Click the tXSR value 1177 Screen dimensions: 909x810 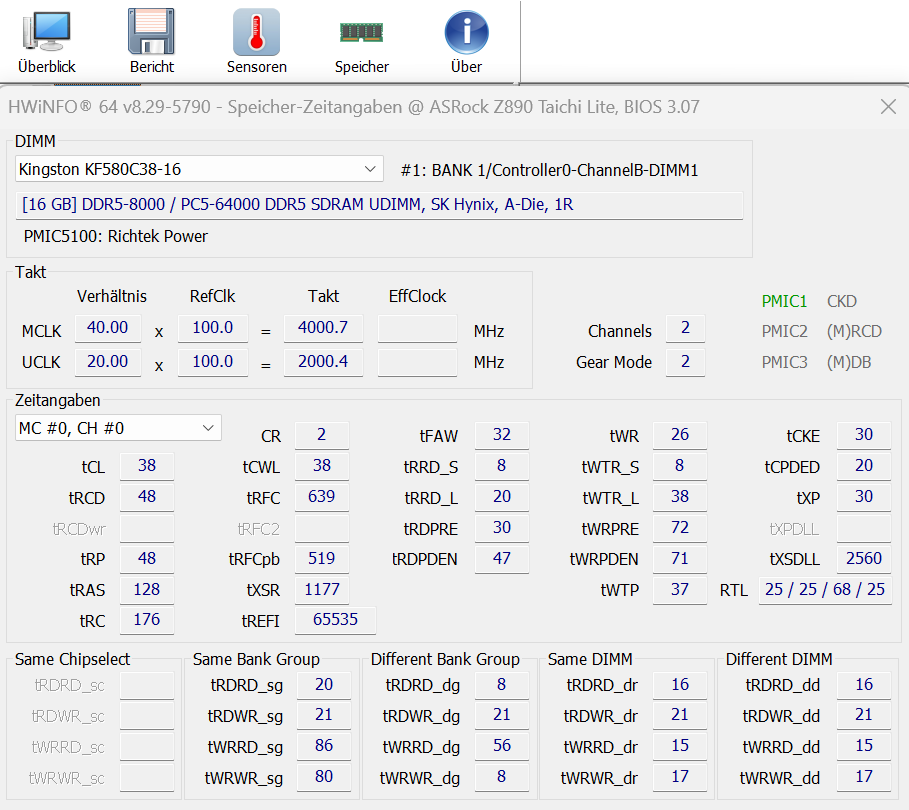tap(322, 590)
